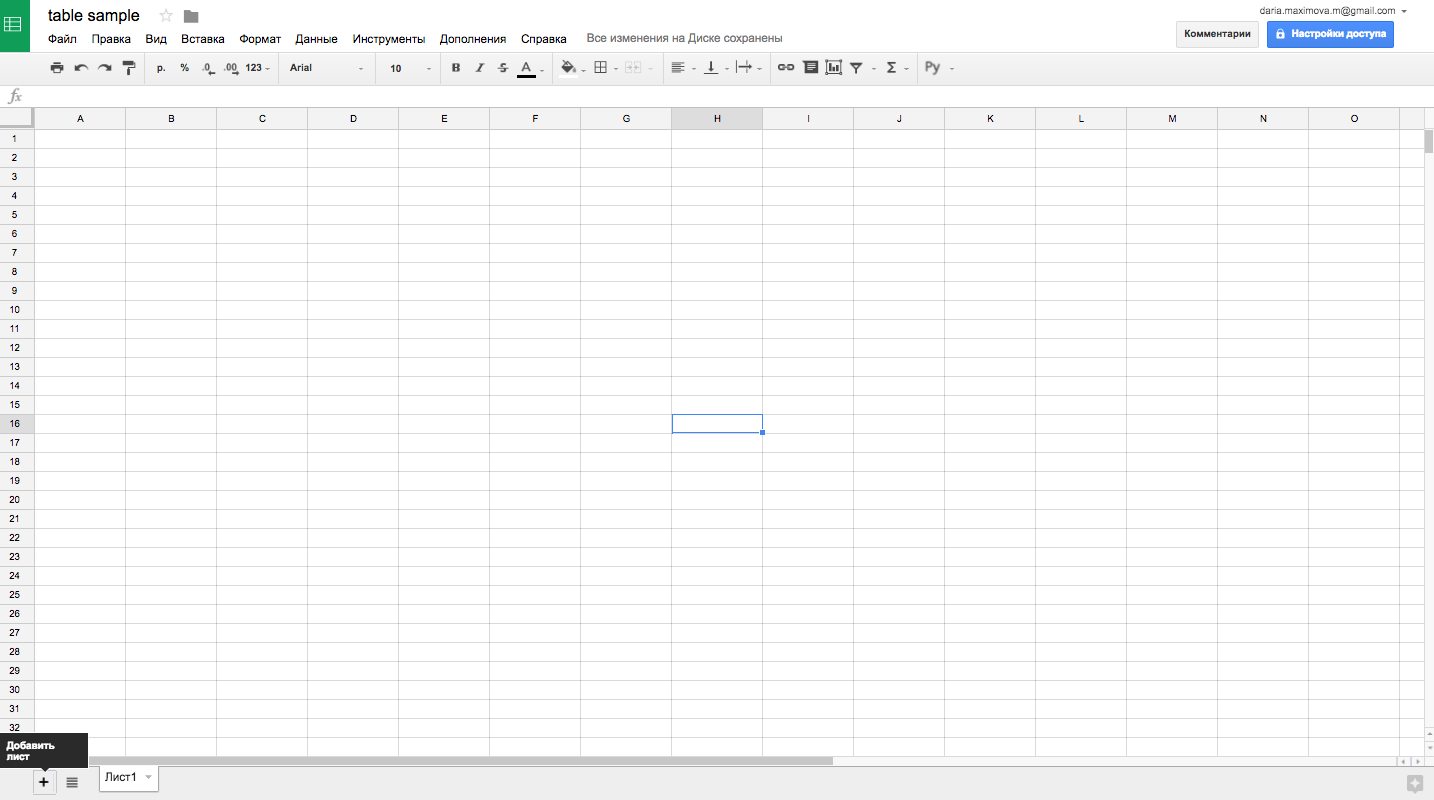The height and width of the screenshot is (800, 1434).
Task: Click the Google Sheets home icon
Action: click(16, 25)
